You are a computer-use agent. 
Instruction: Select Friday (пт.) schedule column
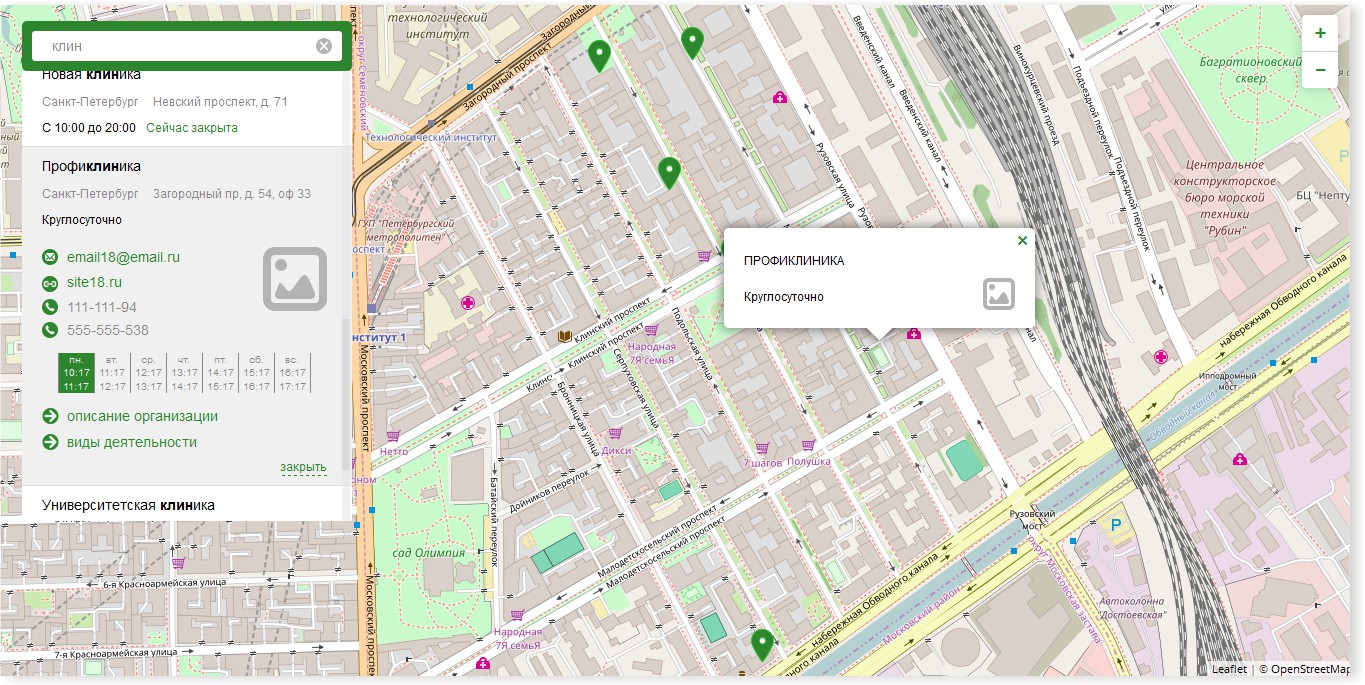[220, 372]
